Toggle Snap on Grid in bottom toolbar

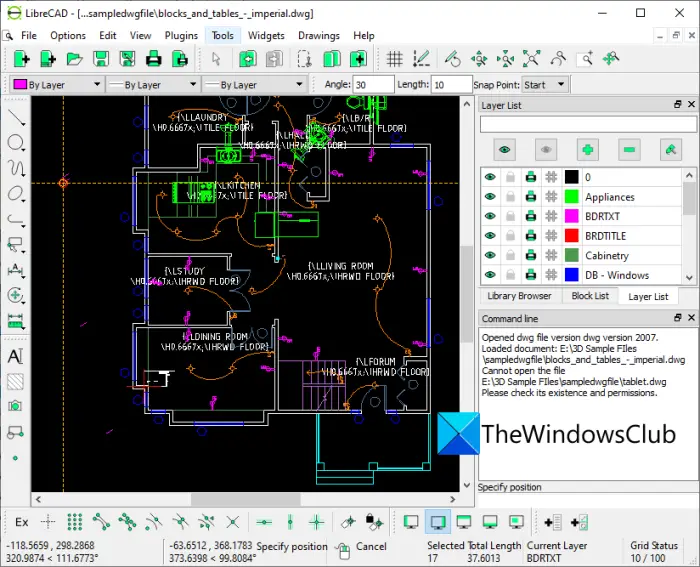coord(75,522)
